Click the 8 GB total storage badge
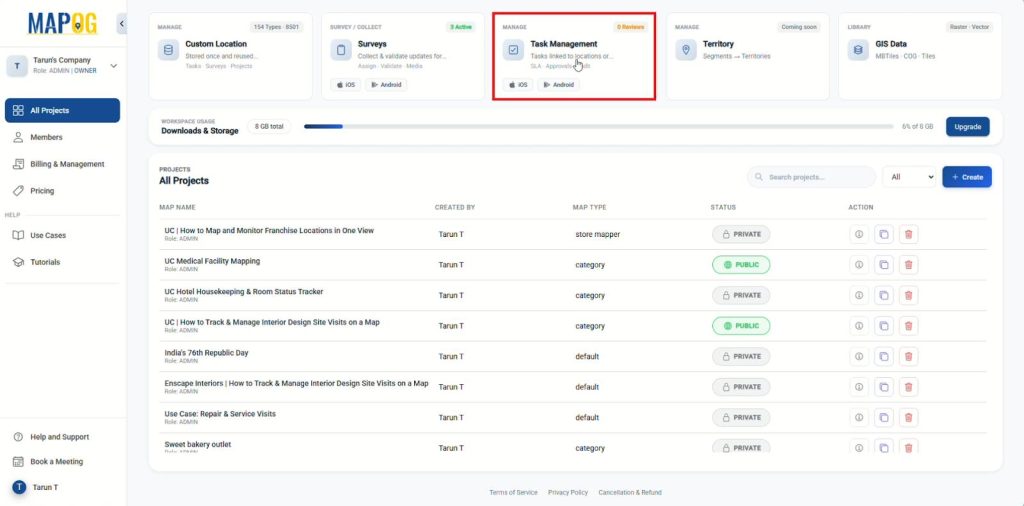 pyautogui.click(x=268, y=127)
